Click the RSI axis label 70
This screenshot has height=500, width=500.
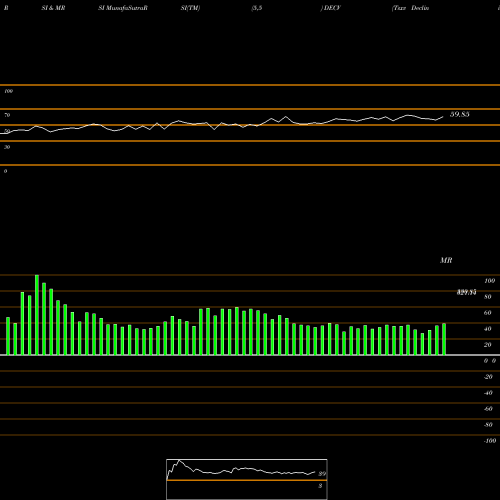[7, 115]
